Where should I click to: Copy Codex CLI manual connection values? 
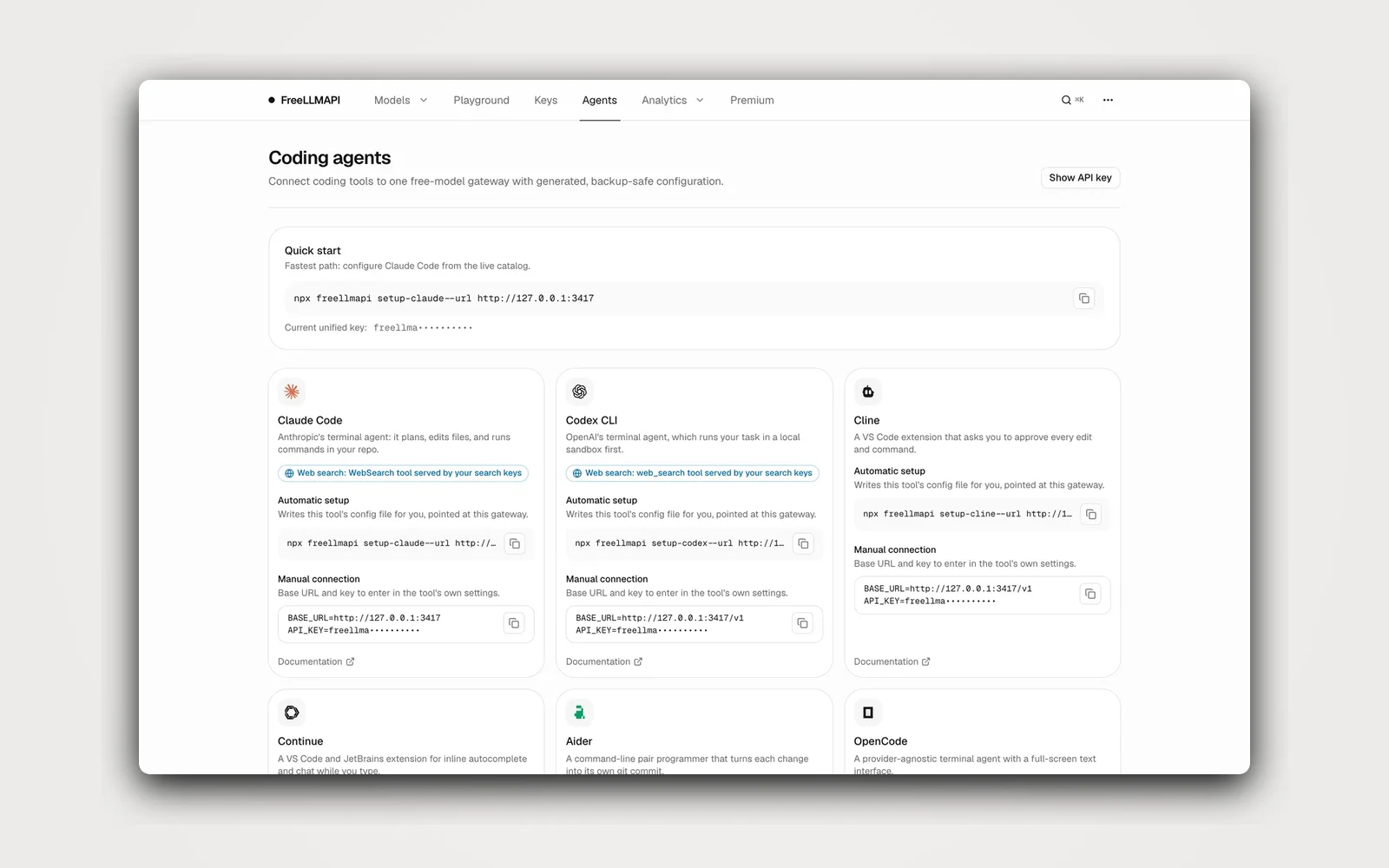pyautogui.click(x=802, y=623)
